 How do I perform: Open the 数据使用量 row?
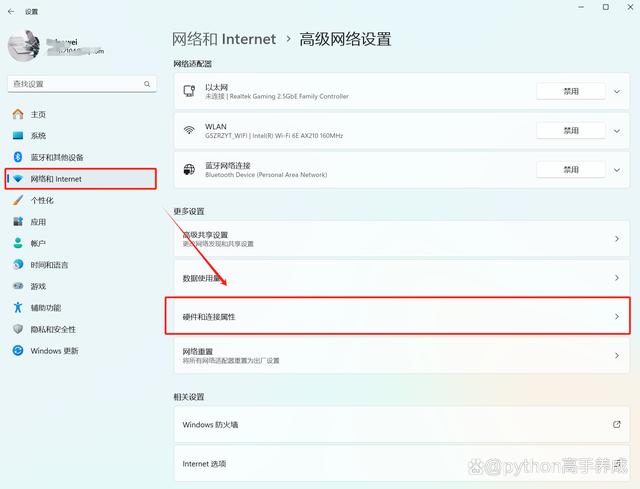pos(402,278)
